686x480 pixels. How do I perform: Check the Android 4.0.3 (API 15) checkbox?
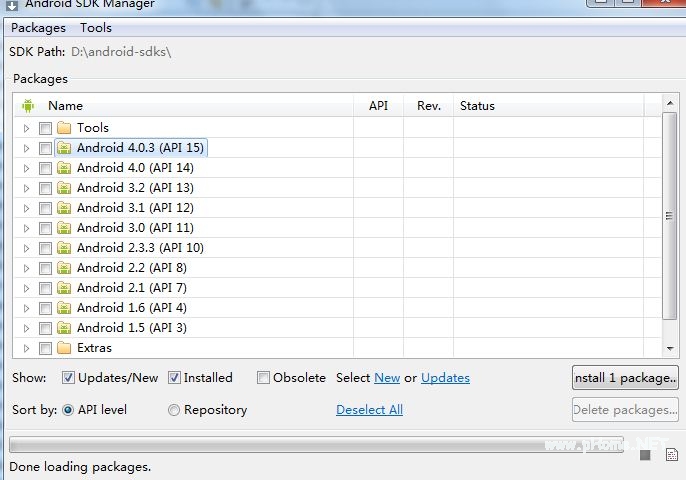click(45, 148)
